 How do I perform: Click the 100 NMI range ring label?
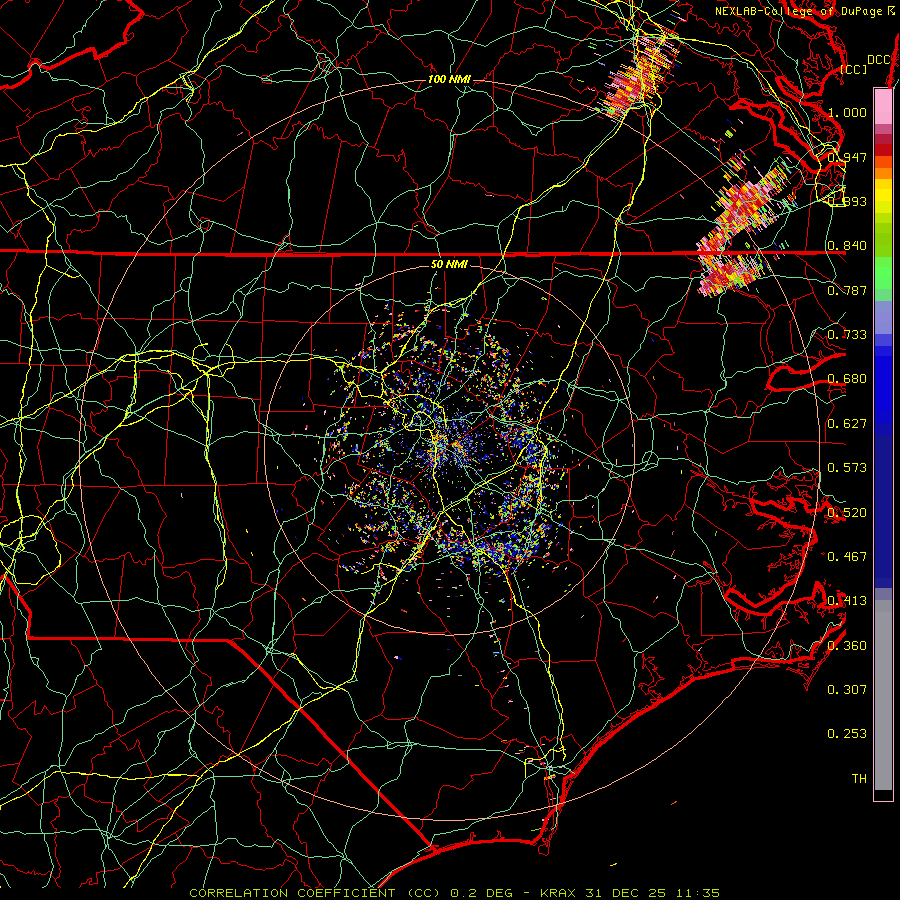449,79
